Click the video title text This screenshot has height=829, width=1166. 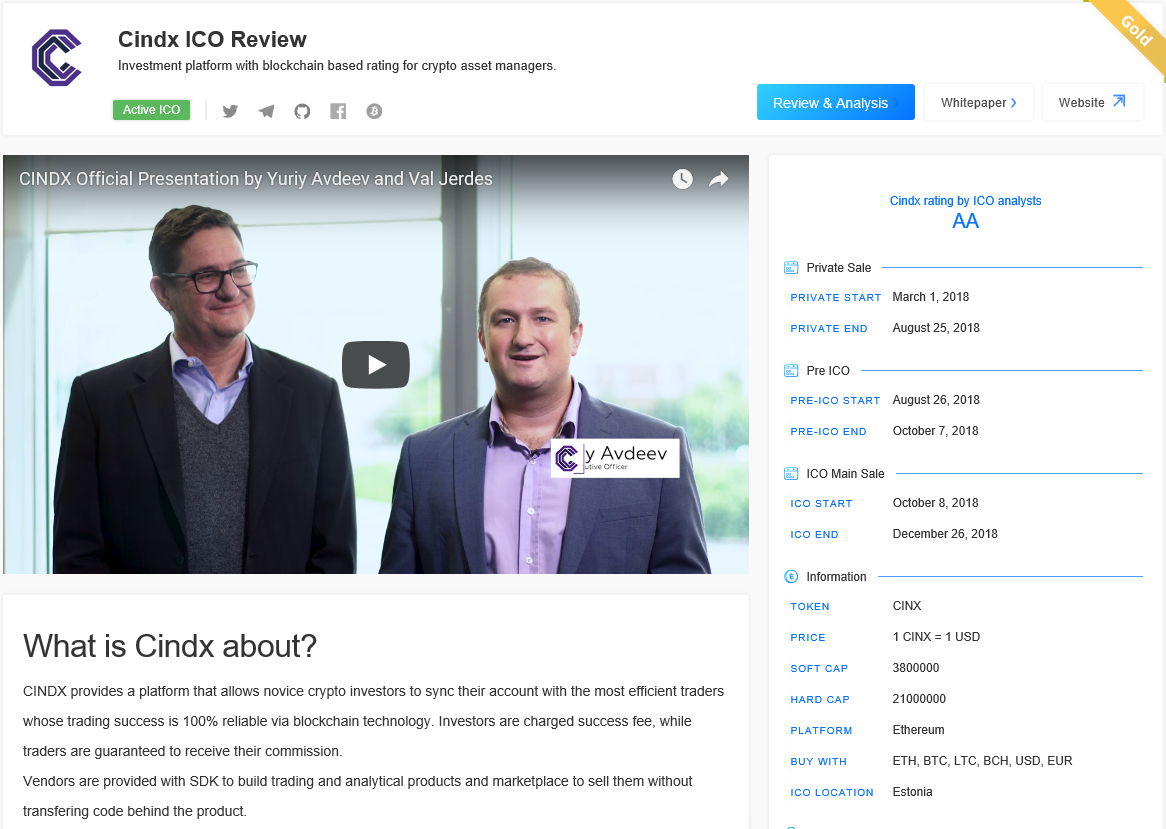(x=256, y=178)
